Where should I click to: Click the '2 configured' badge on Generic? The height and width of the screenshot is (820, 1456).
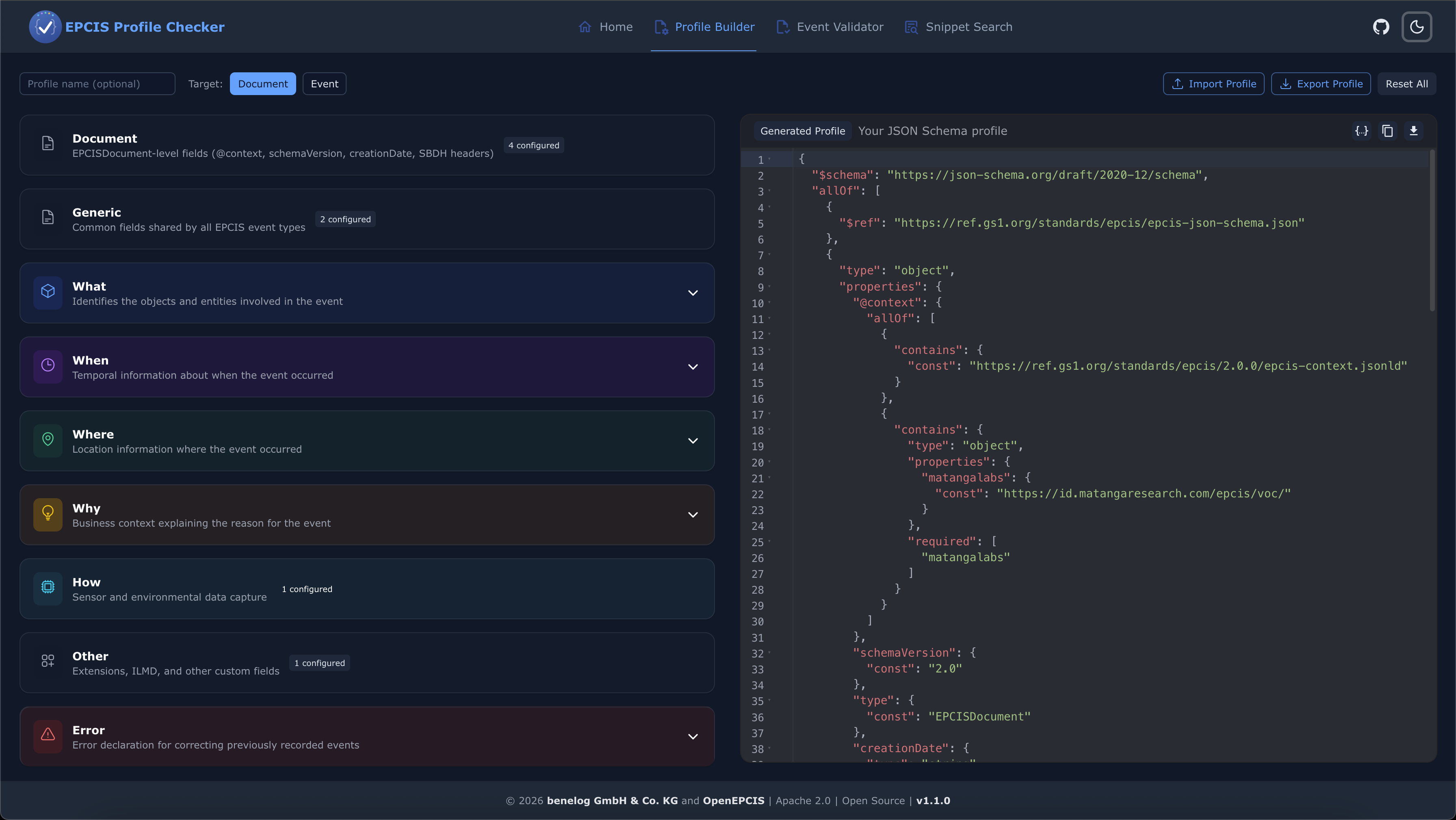click(345, 219)
